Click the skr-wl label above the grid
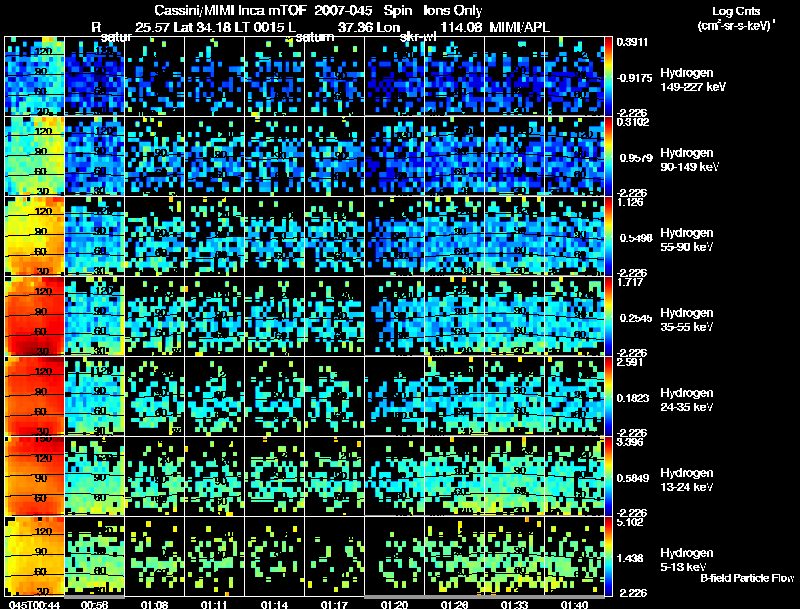Viewport: 800px width, 609px height. click(x=417, y=37)
